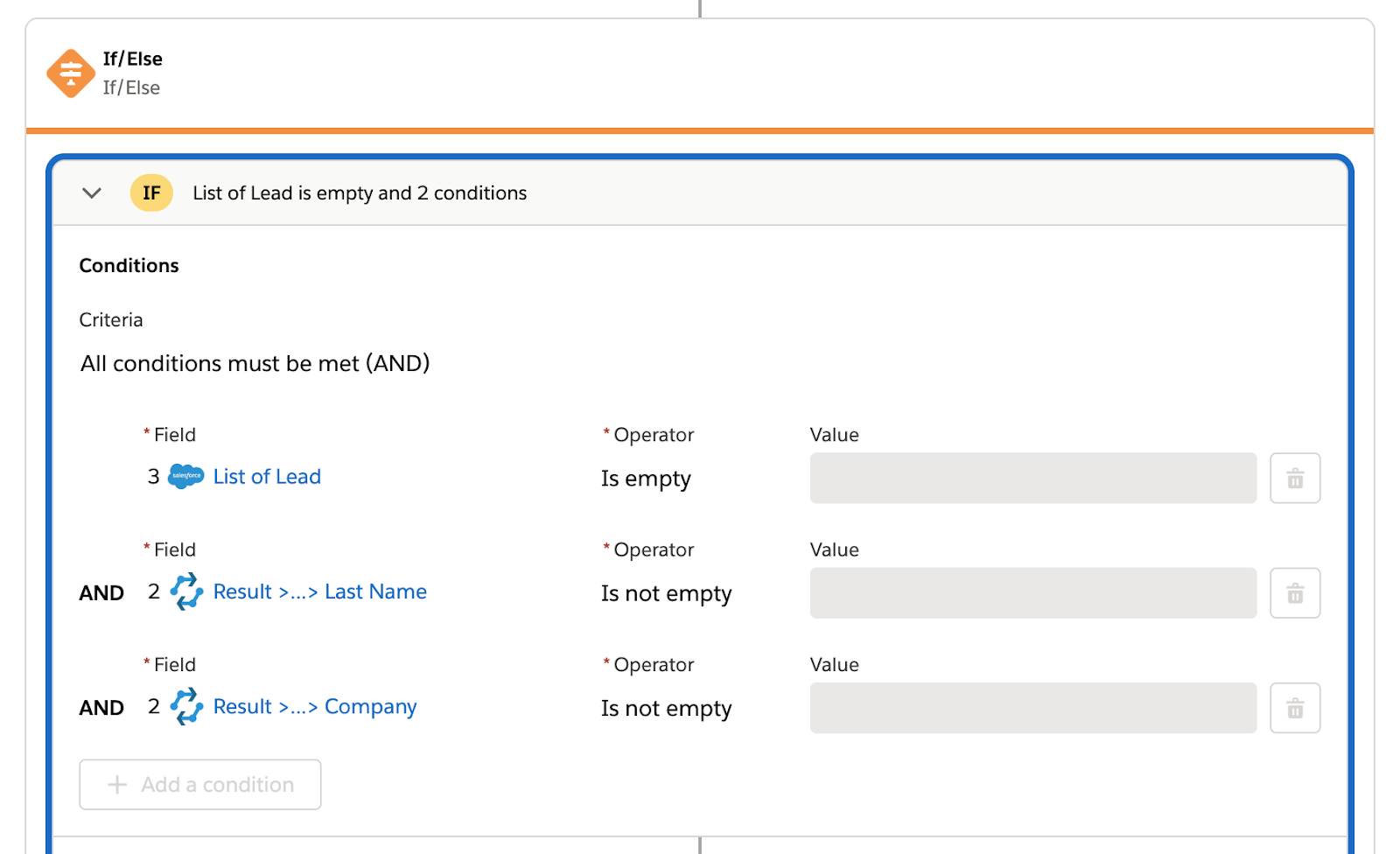The image size is (1400, 854).
Task: Click the orange If/Else step icon
Action: click(x=71, y=73)
